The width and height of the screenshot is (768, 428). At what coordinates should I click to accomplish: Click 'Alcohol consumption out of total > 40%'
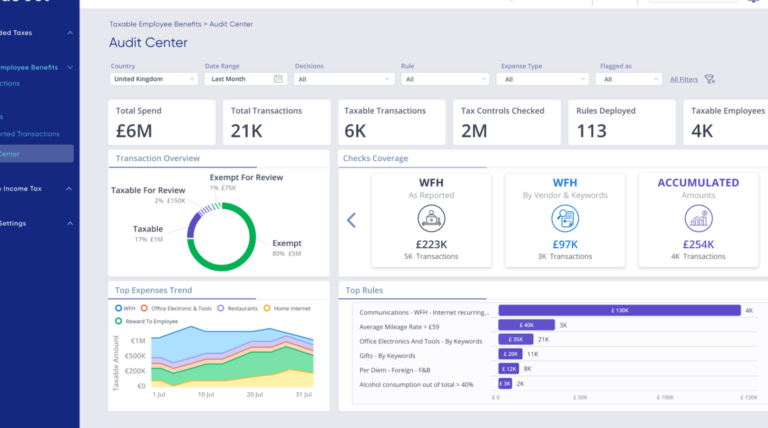416,384
